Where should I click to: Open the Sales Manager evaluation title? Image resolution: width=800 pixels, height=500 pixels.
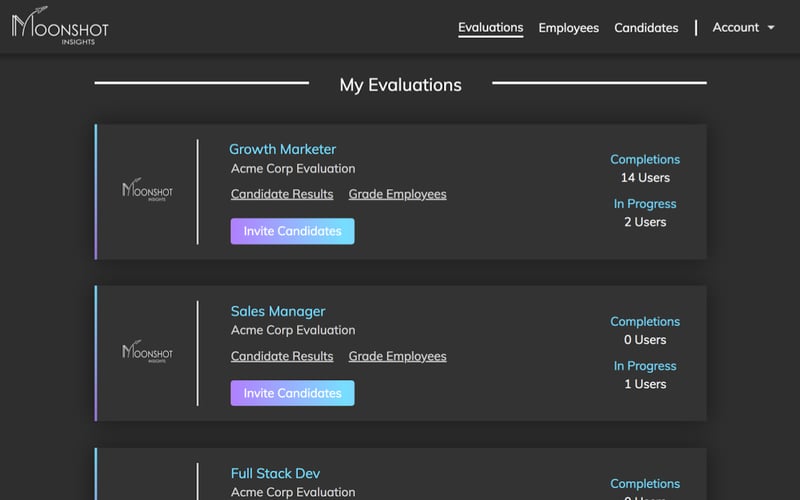click(278, 311)
